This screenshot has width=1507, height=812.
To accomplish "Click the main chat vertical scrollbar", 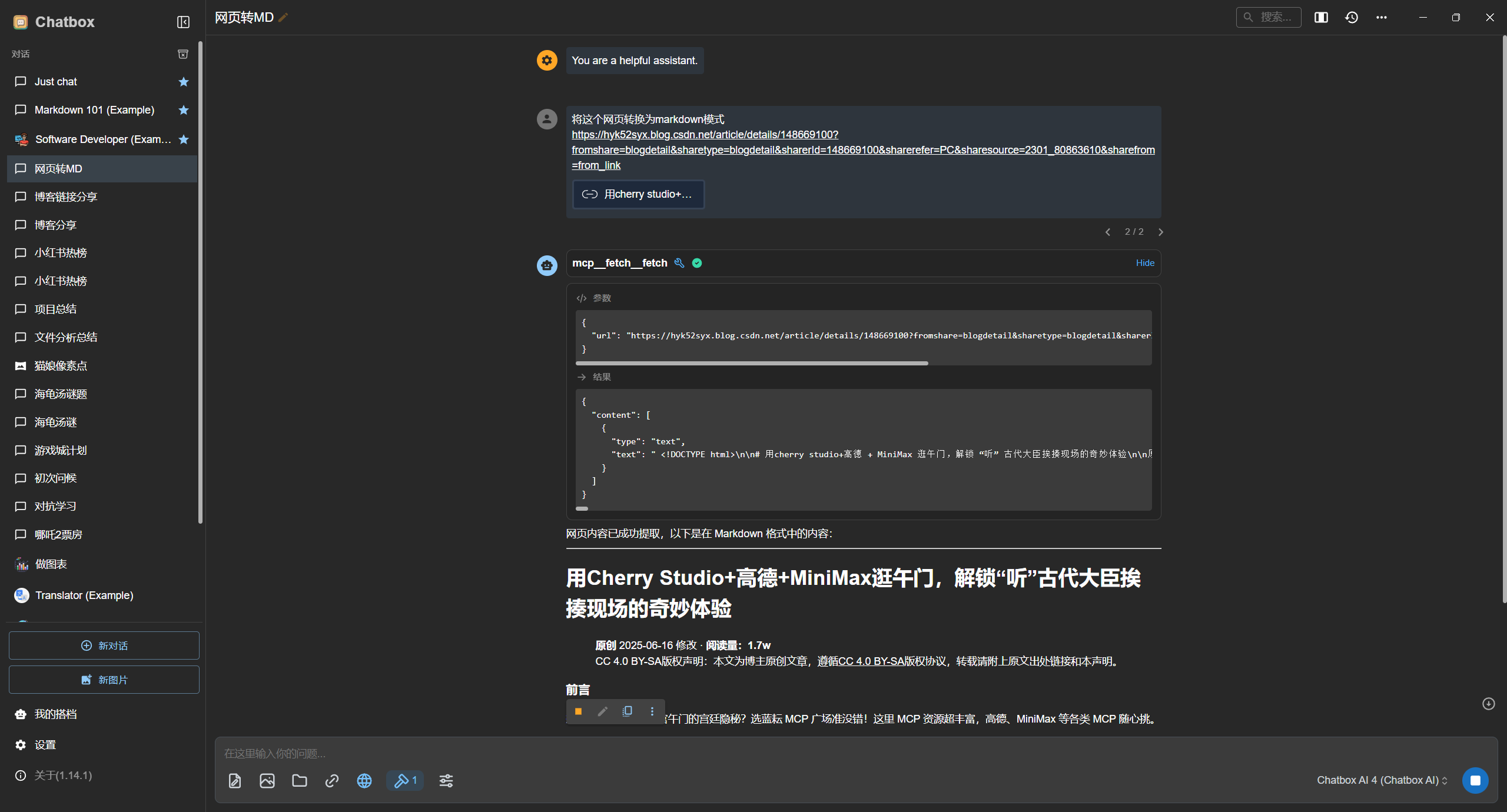I will [x=1504, y=319].
